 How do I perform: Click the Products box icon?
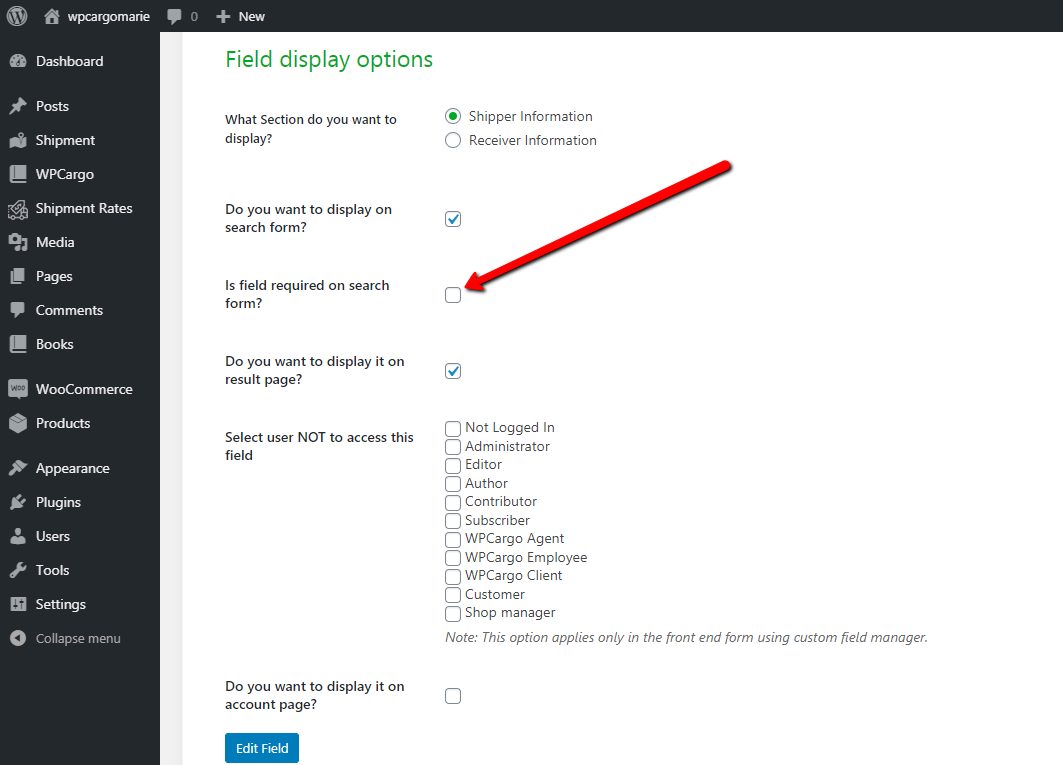point(18,423)
